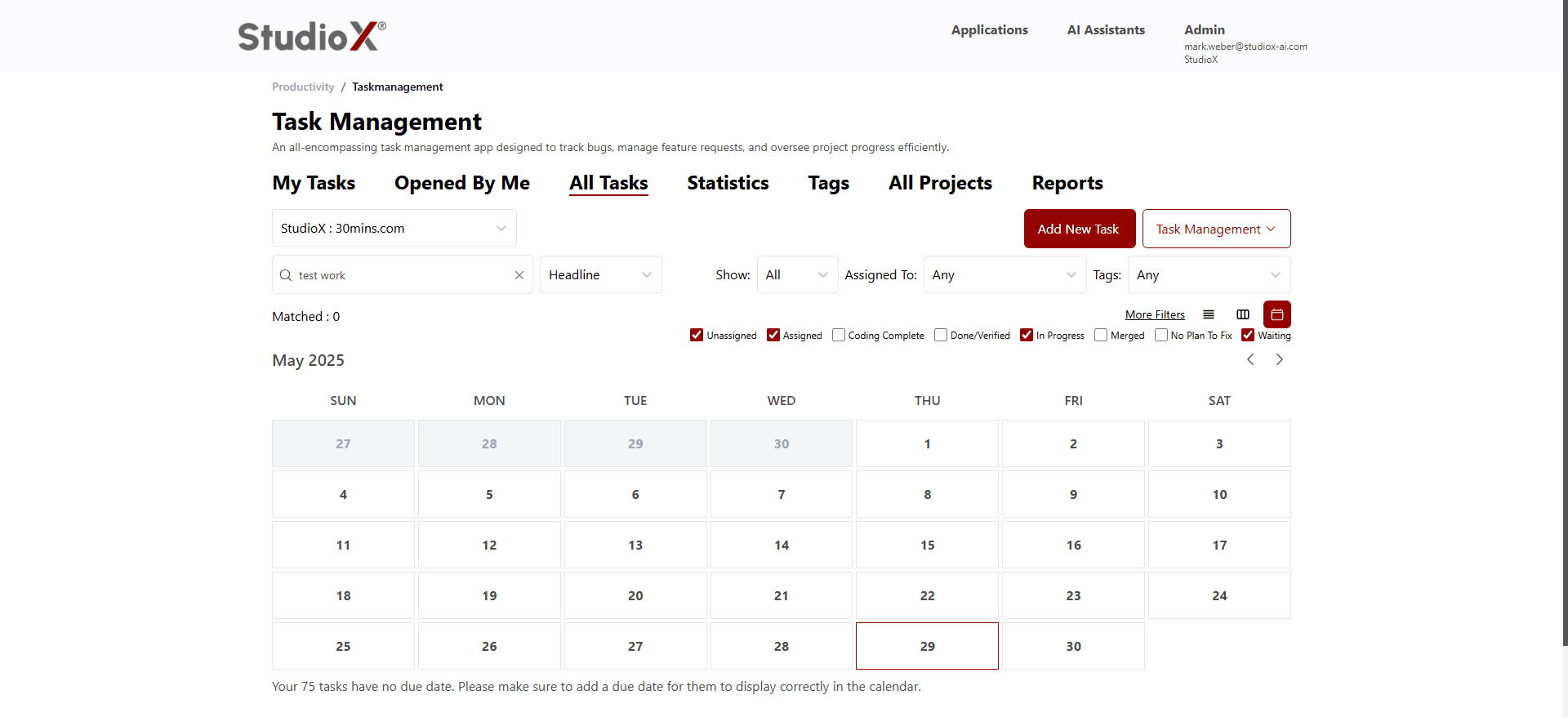Viewport: 1568px width, 717px height.
Task: Open the Assigned To dropdown
Action: tap(1004, 275)
